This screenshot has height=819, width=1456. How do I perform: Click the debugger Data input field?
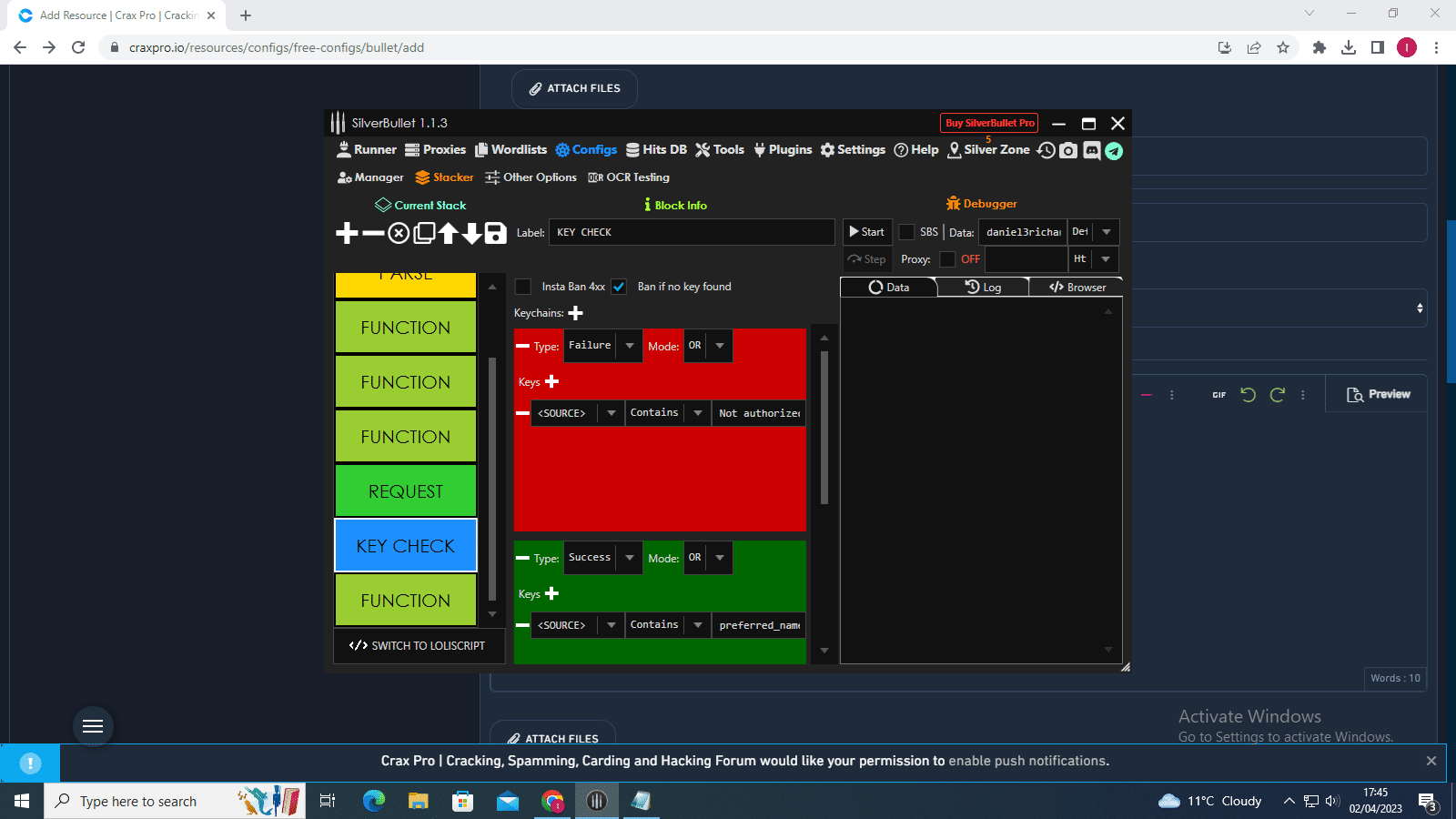click(1023, 232)
